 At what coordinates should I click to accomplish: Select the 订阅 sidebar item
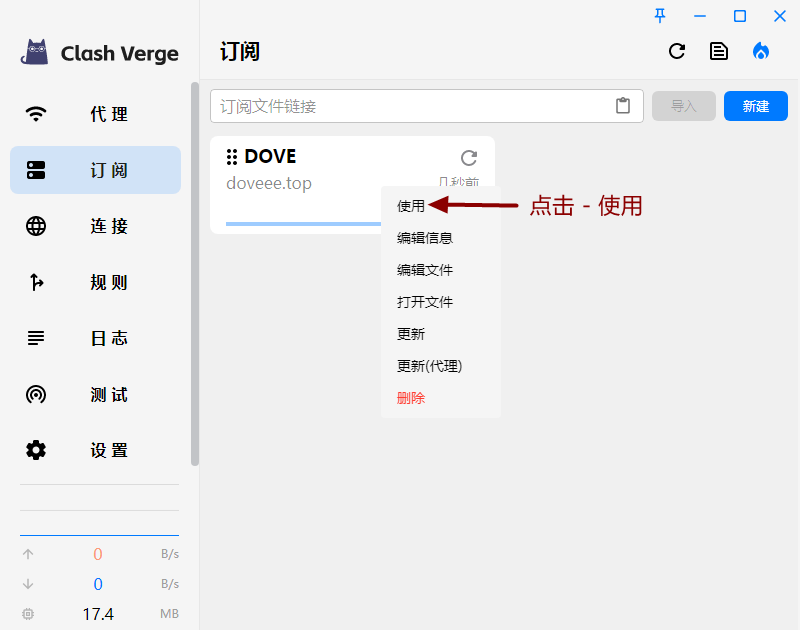(95, 170)
